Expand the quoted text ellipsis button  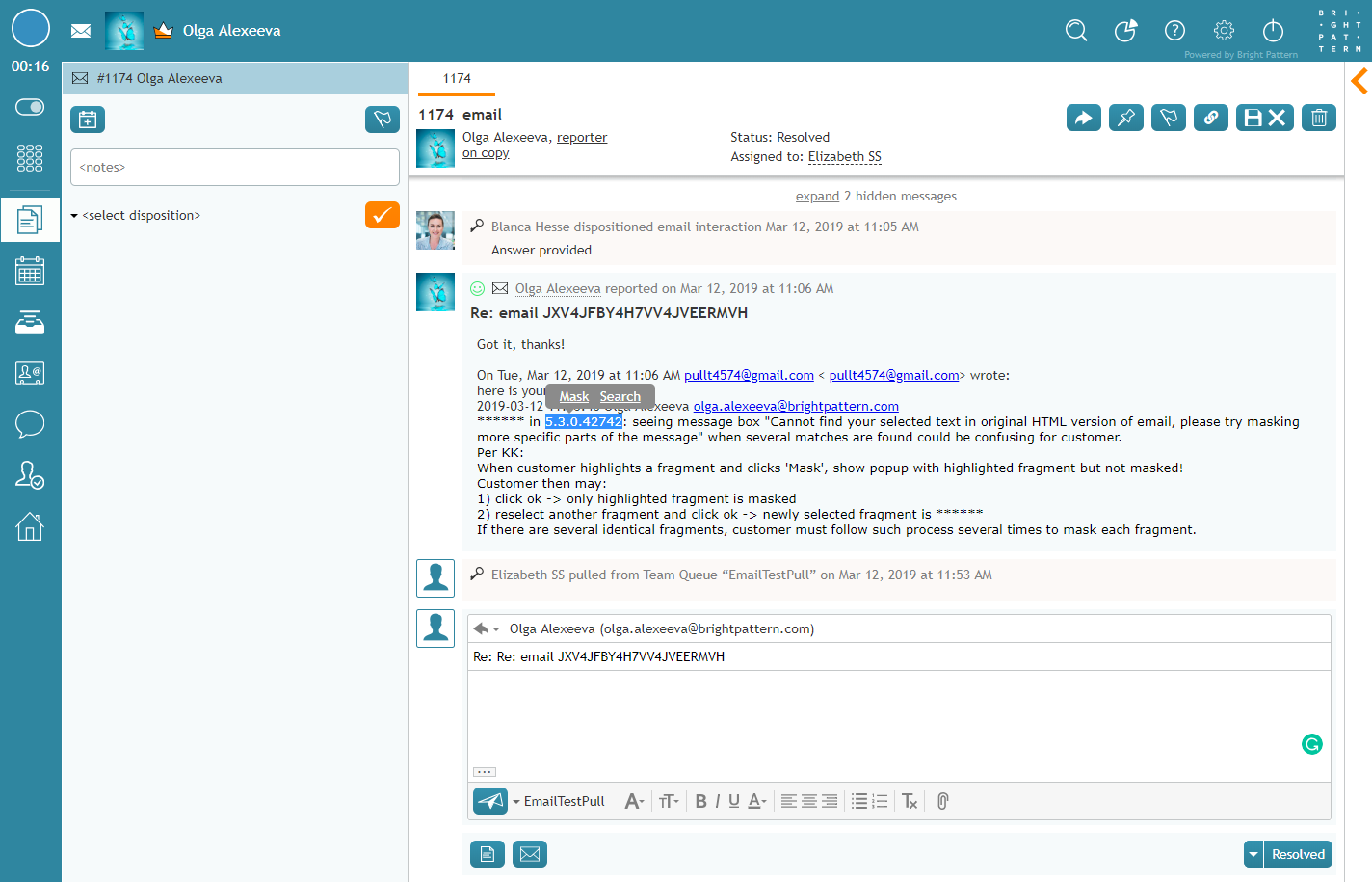[x=485, y=772]
